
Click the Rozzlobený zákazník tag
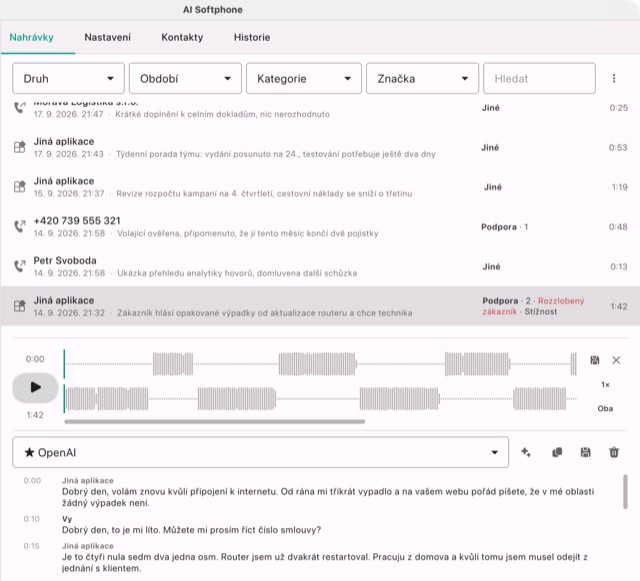tap(533, 306)
